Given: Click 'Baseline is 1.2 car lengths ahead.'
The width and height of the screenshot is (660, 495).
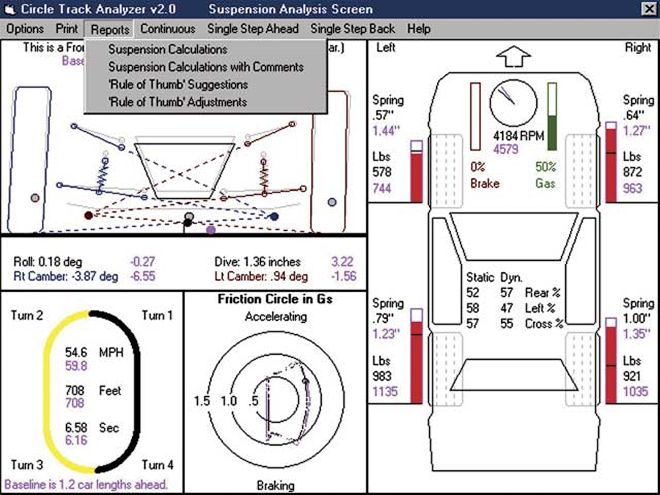Looking at the screenshot, I should click(x=86, y=484).
